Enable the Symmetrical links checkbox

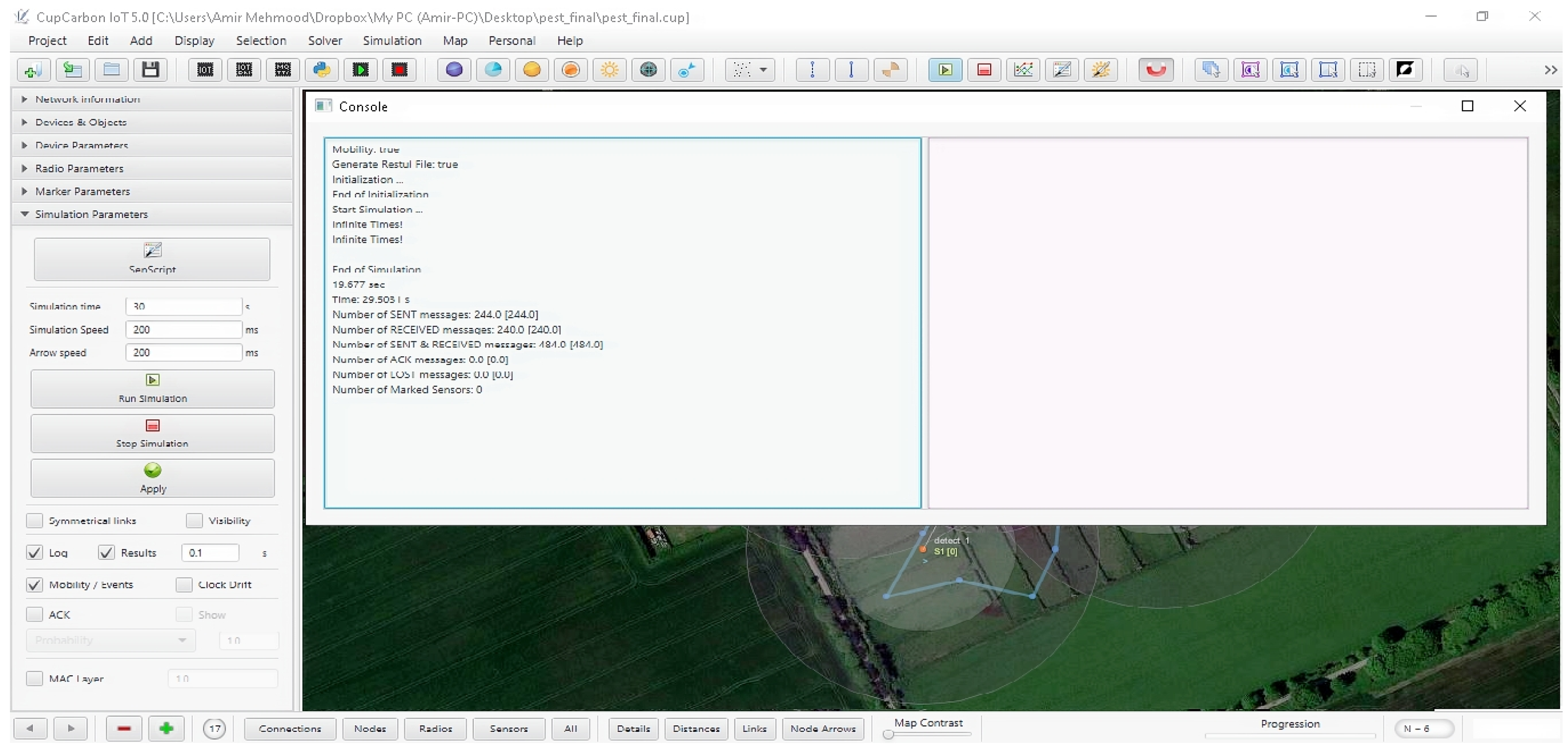pos(35,521)
